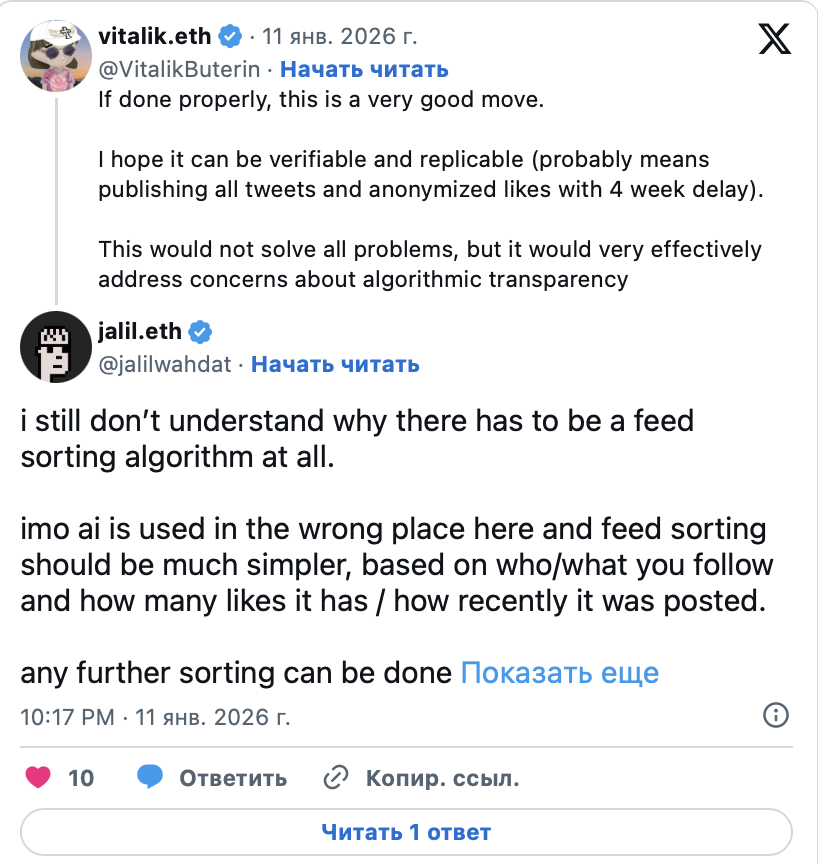The width and height of the screenshot is (818, 864).
Task: Click jalil.eth's verified badge
Action: [x=200, y=332]
